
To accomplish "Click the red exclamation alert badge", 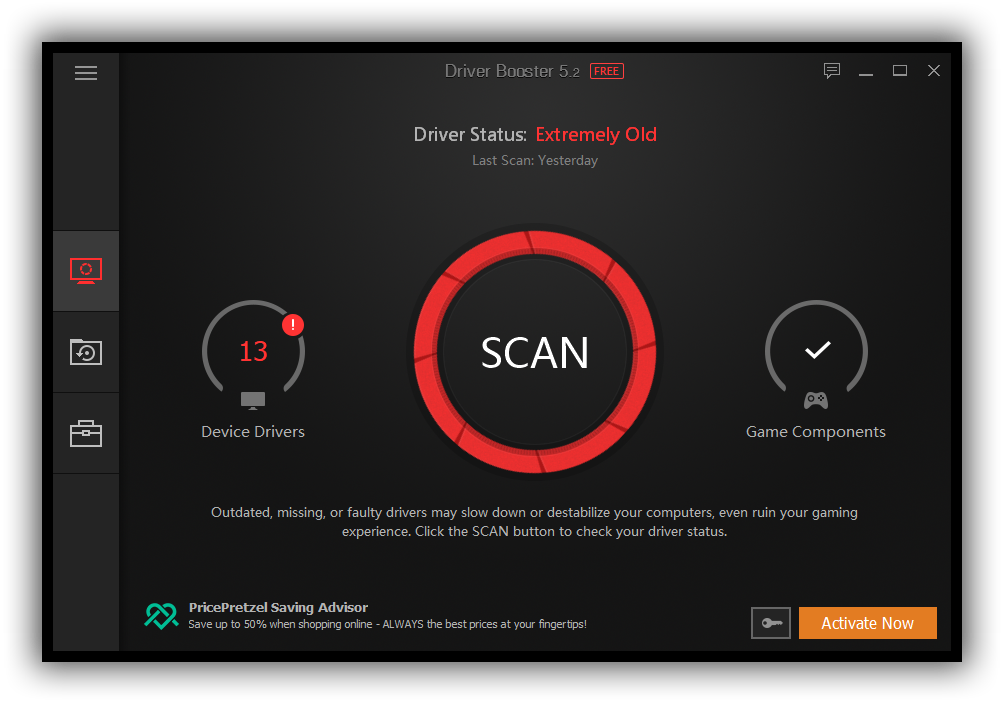I will tap(293, 325).
